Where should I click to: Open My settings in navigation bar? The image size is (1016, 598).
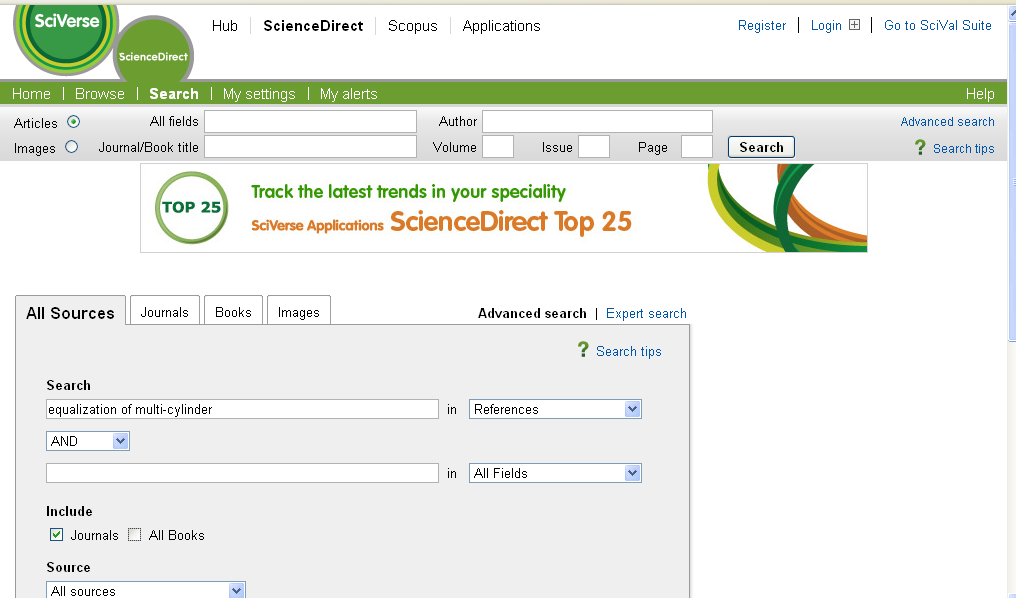click(x=259, y=94)
